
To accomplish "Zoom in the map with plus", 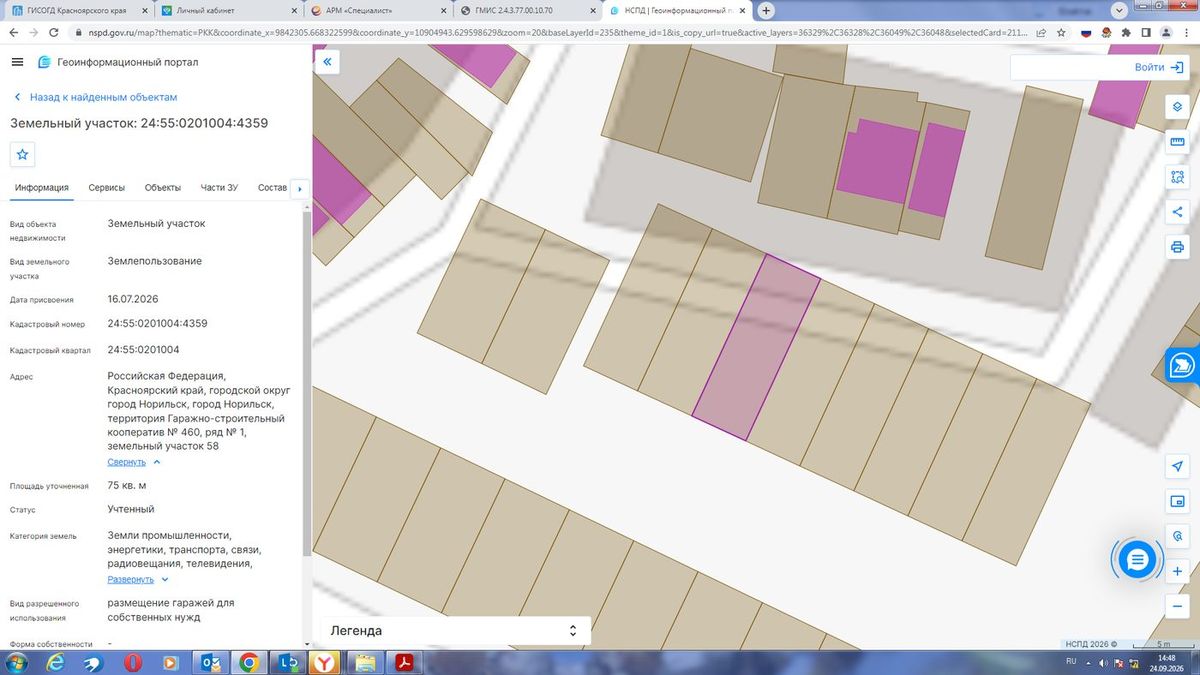I will click(x=1177, y=571).
